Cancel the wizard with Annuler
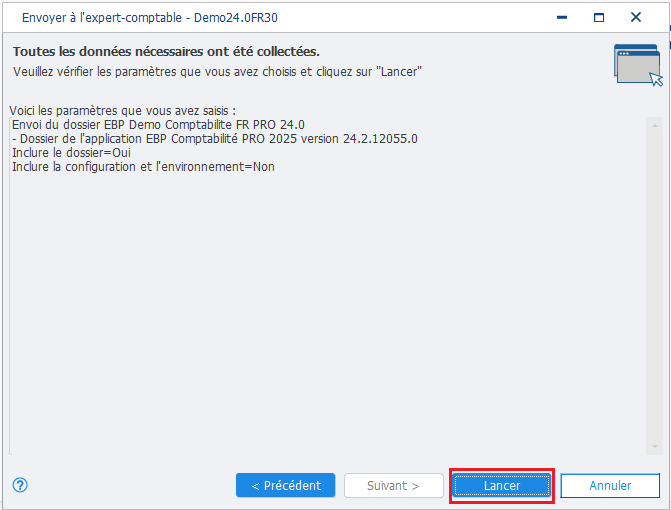Screen dimensions: 671x510 coord(610,486)
